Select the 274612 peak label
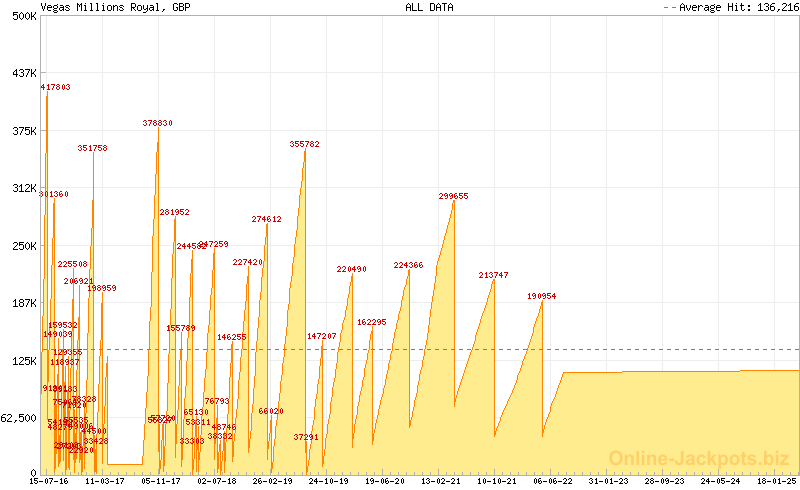Viewport: 800px width, 490px height. pyautogui.click(x=266, y=219)
